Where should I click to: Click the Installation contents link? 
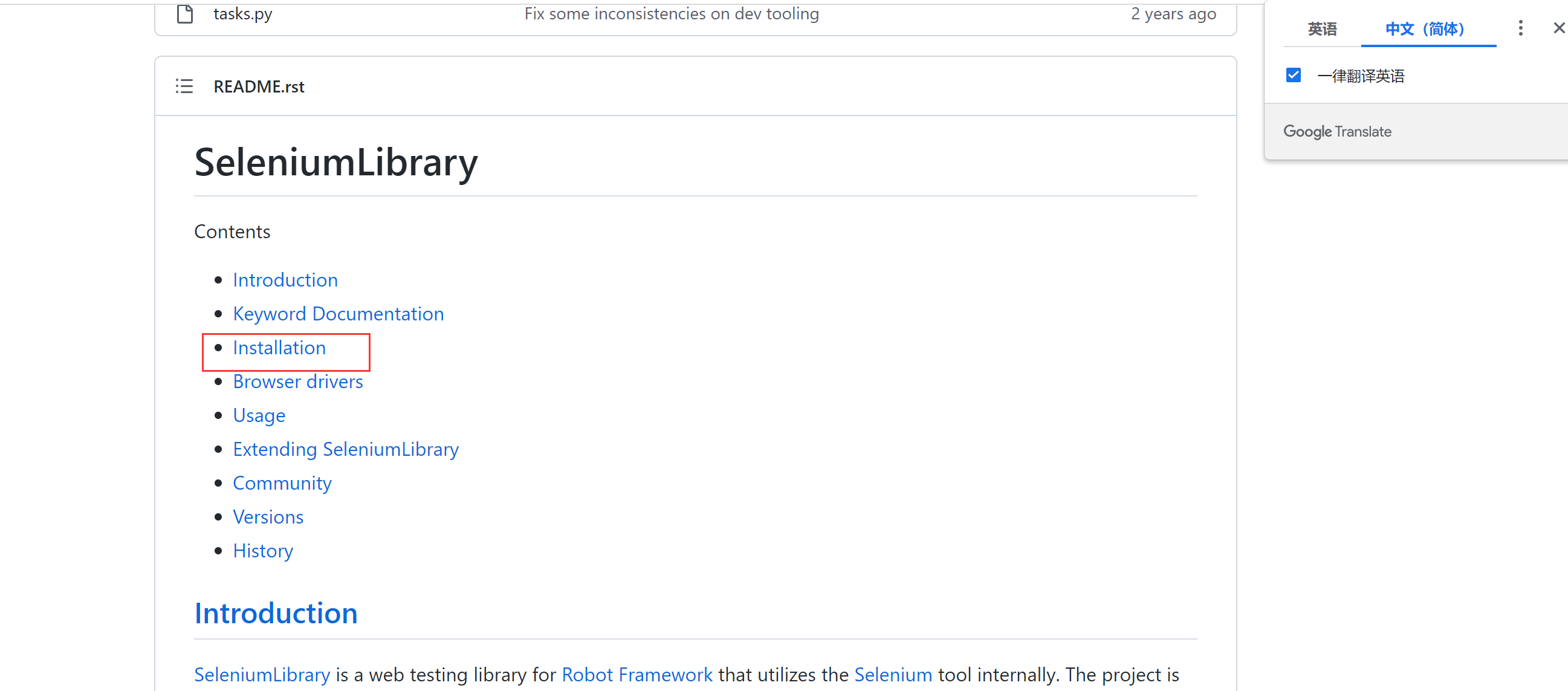[x=279, y=348]
